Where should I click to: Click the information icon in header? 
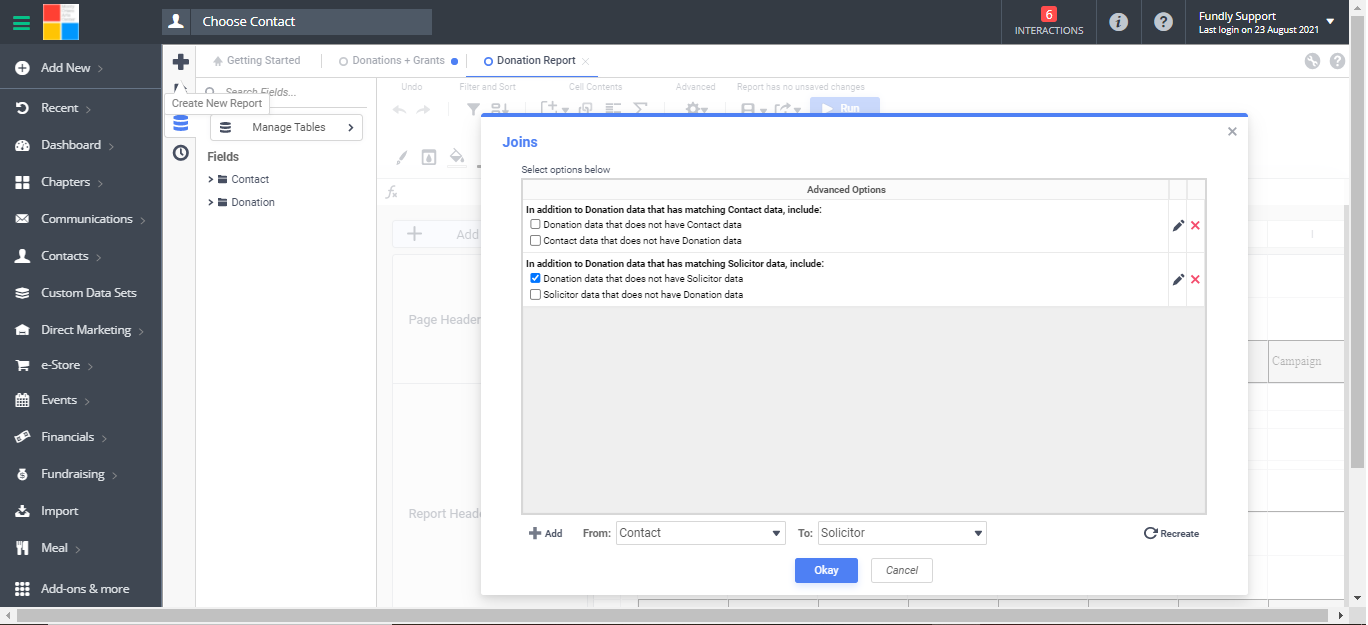1119,22
